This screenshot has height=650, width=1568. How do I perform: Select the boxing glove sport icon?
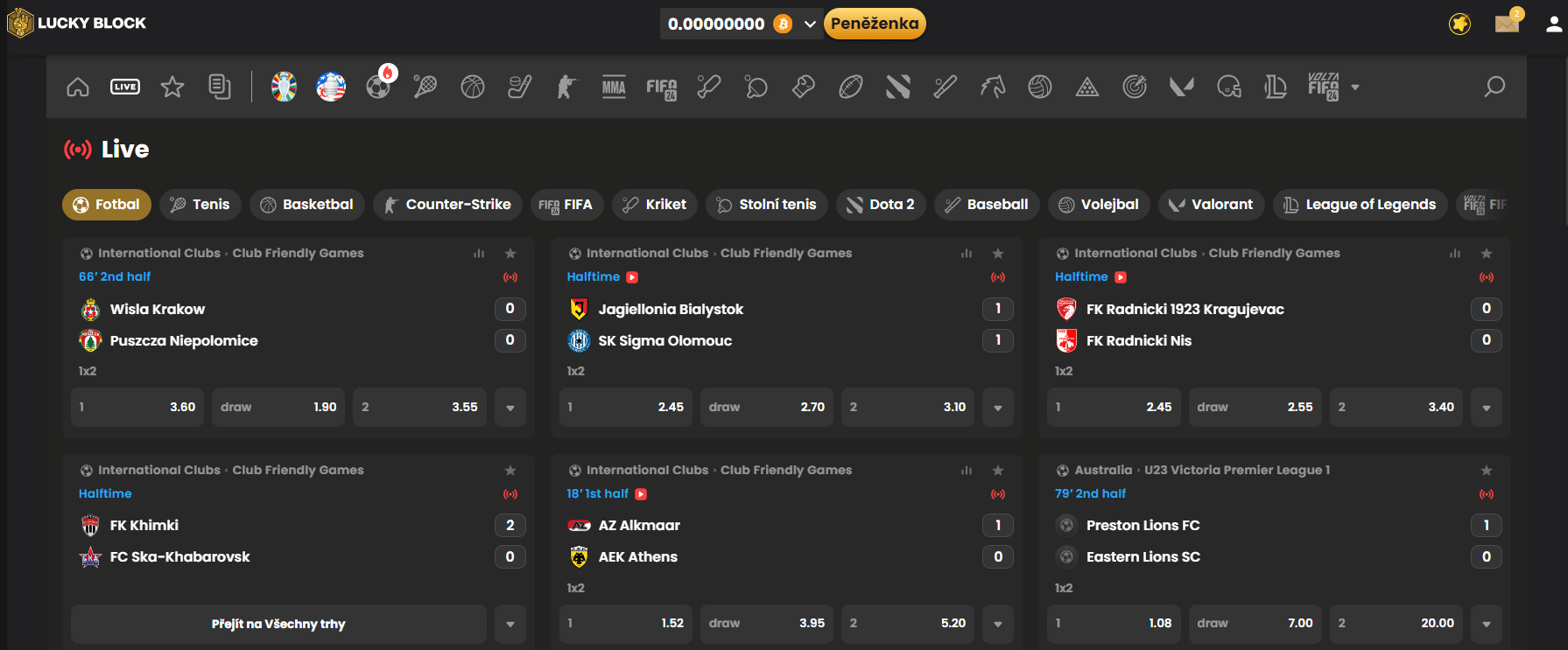(x=804, y=87)
